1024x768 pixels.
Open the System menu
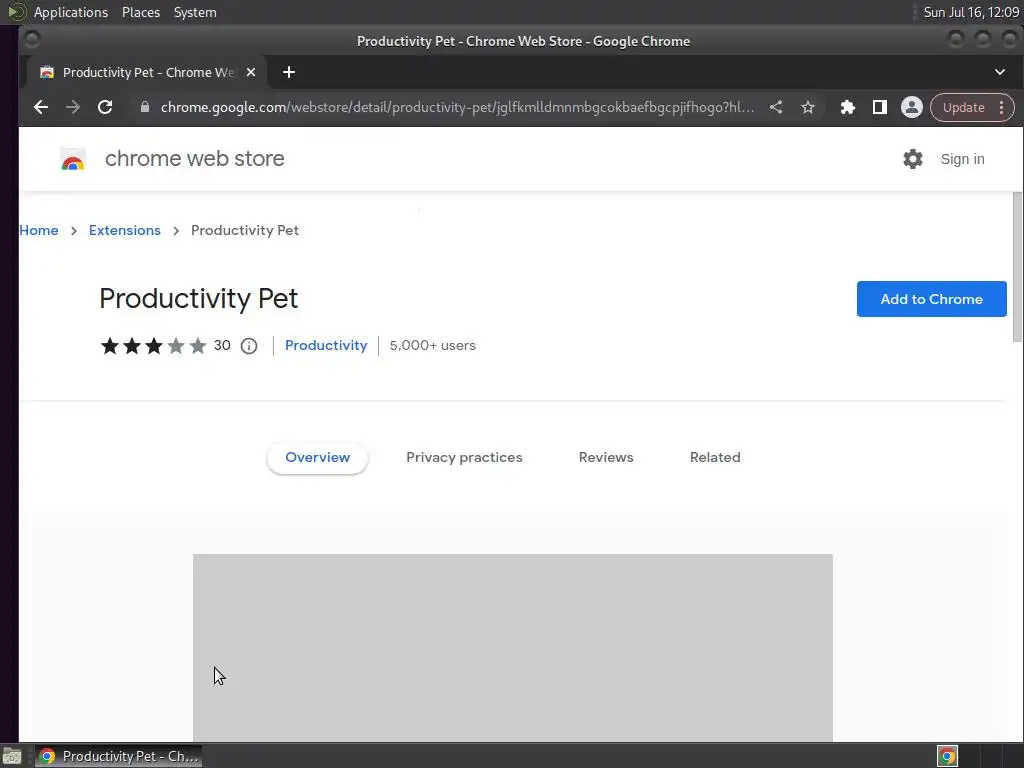[x=195, y=12]
